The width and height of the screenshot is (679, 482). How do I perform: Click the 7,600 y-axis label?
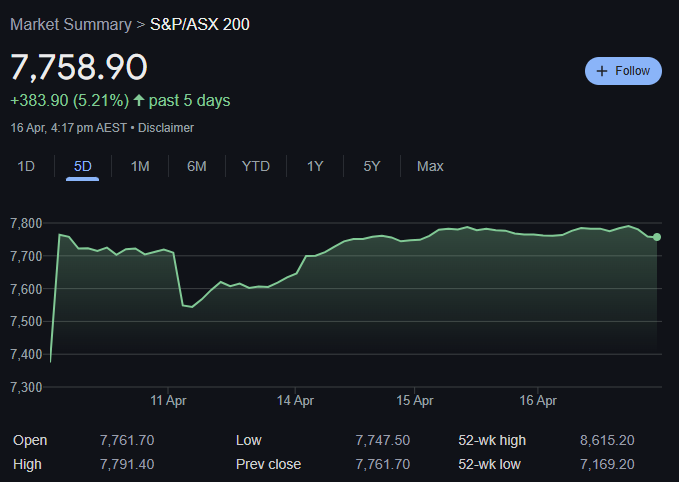pos(26,289)
